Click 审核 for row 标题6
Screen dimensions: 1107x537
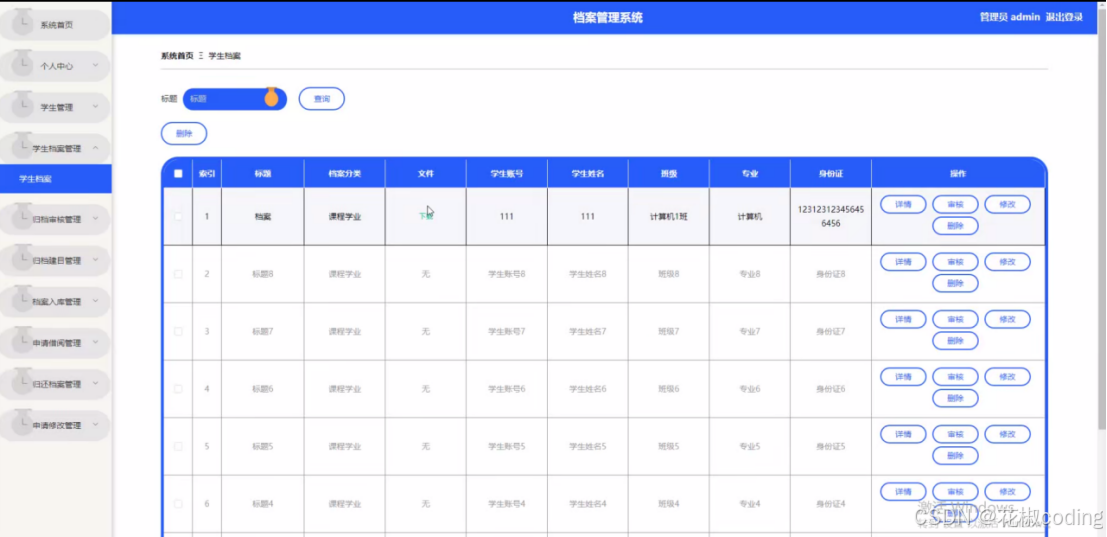click(955, 377)
